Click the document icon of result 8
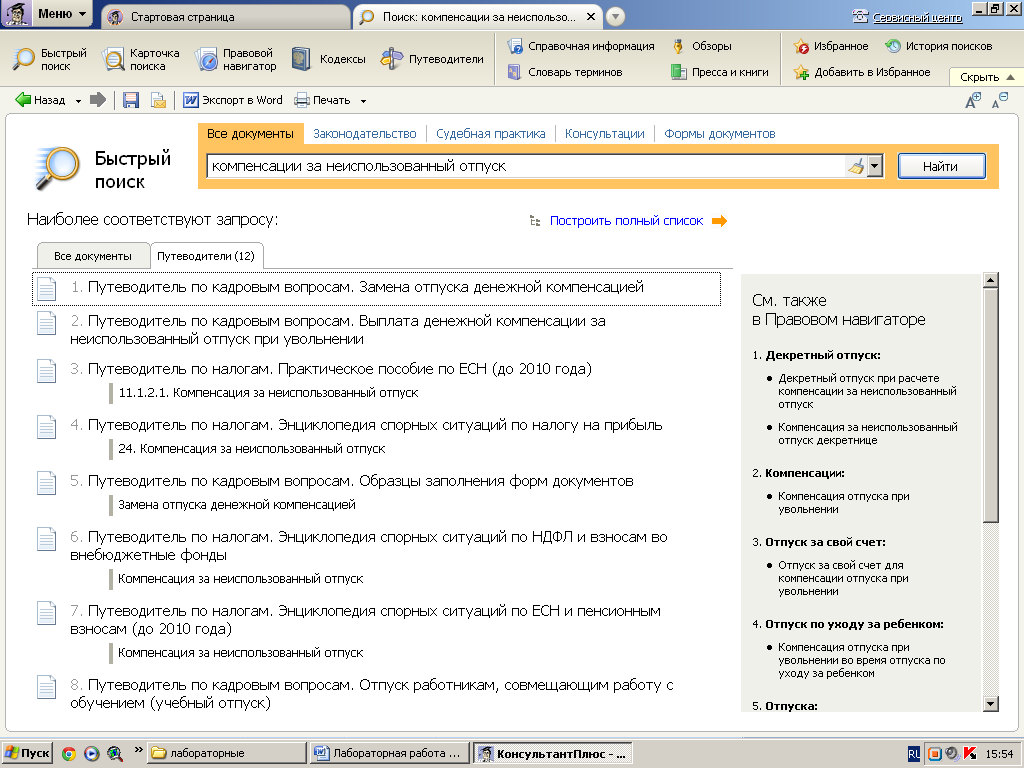1024x768 pixels. (x=46, y=687)
